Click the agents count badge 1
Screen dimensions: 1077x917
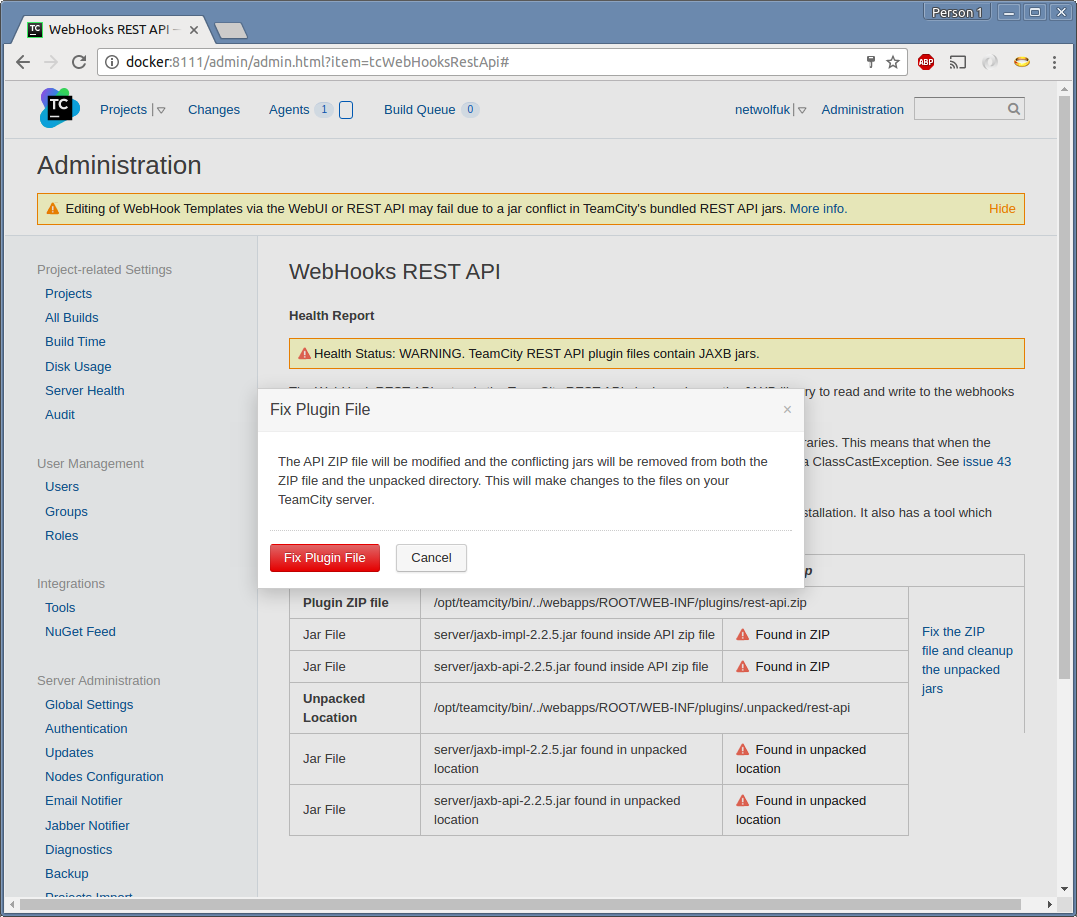pos(324,109)
